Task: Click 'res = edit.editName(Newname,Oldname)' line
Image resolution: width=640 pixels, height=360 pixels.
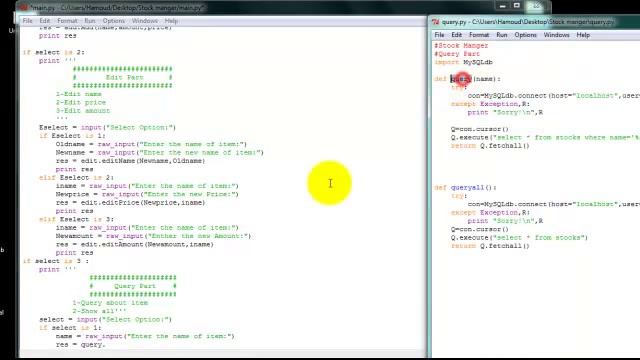Action: (x=131, y=161)
